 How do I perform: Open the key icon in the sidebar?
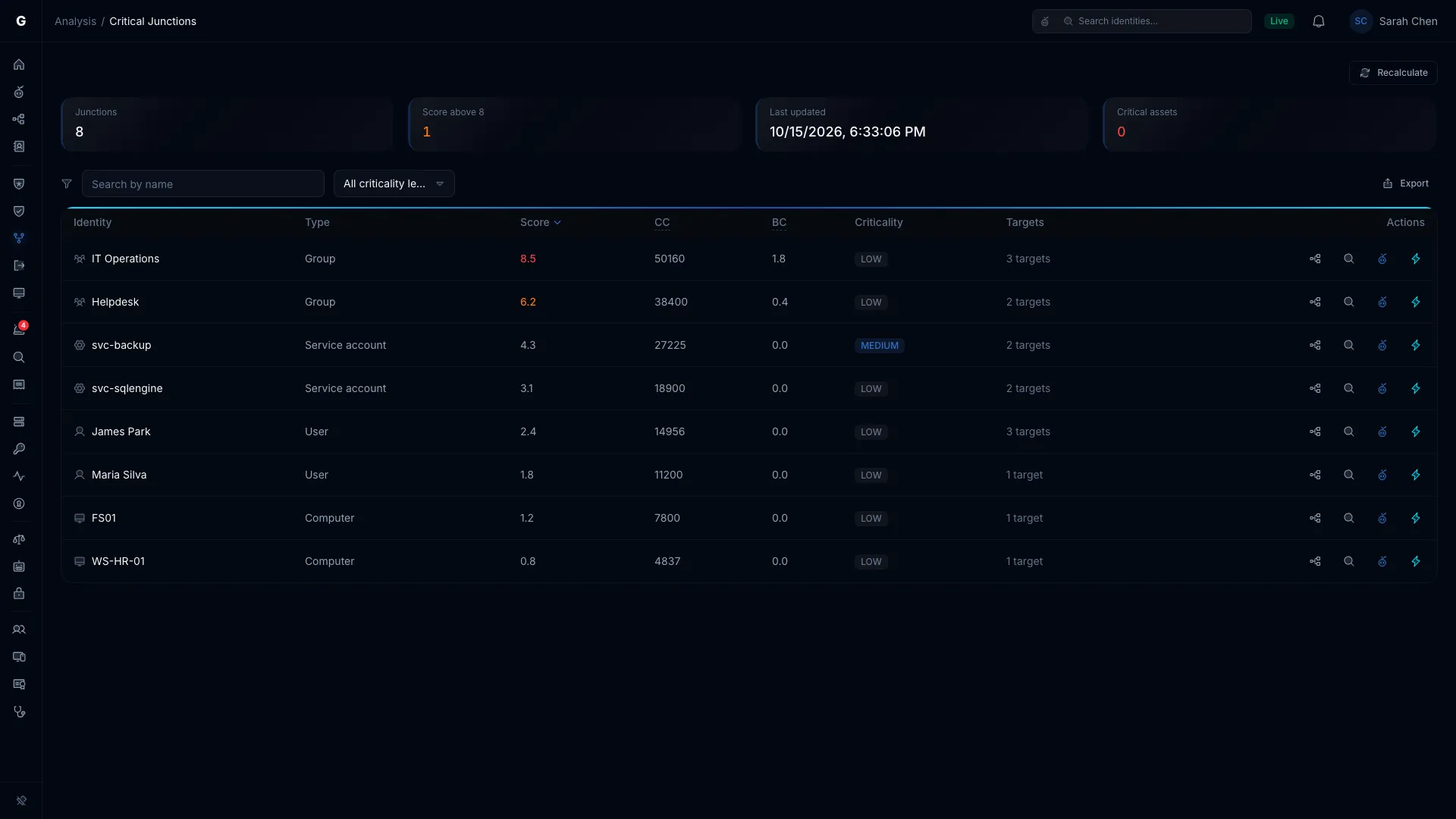[19, 449]
